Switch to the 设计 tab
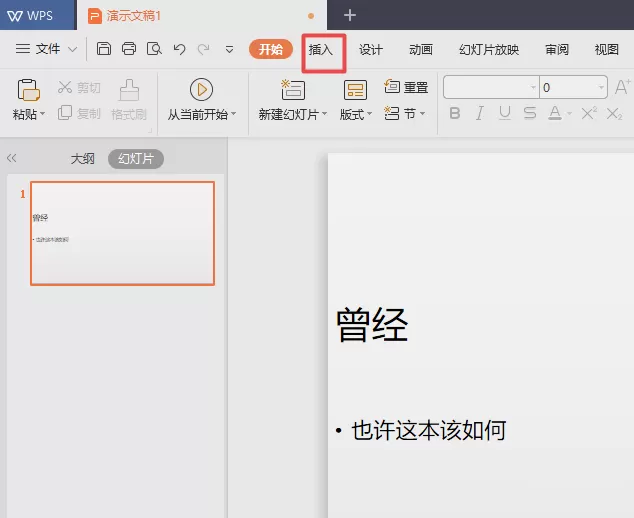Screen dimensions: 634x518 [371, 50]
